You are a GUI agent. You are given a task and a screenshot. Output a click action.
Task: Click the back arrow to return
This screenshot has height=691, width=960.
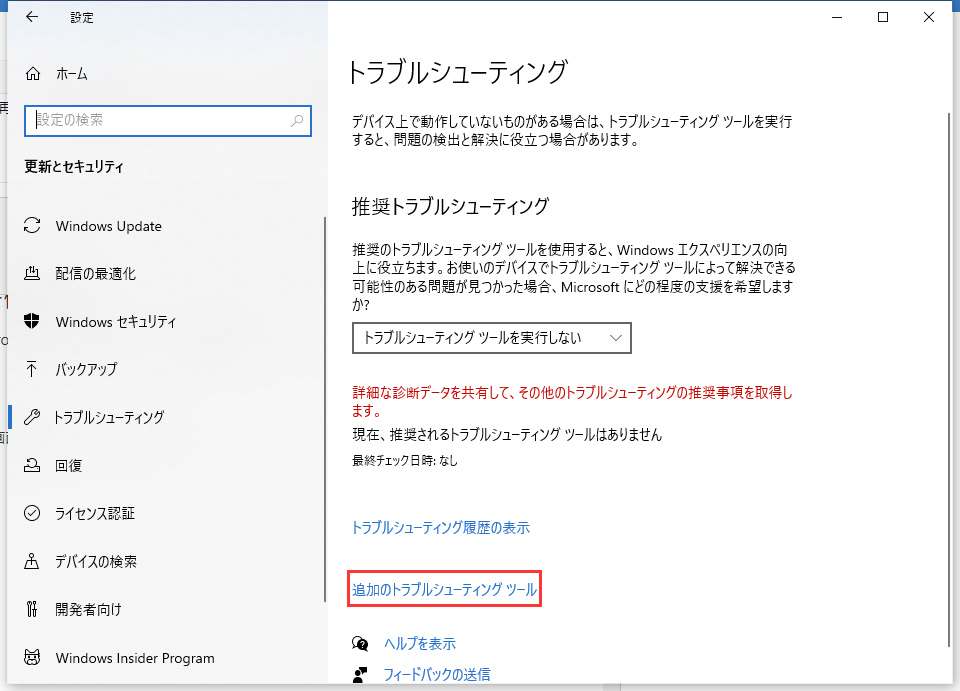click(x=30, y=16)
